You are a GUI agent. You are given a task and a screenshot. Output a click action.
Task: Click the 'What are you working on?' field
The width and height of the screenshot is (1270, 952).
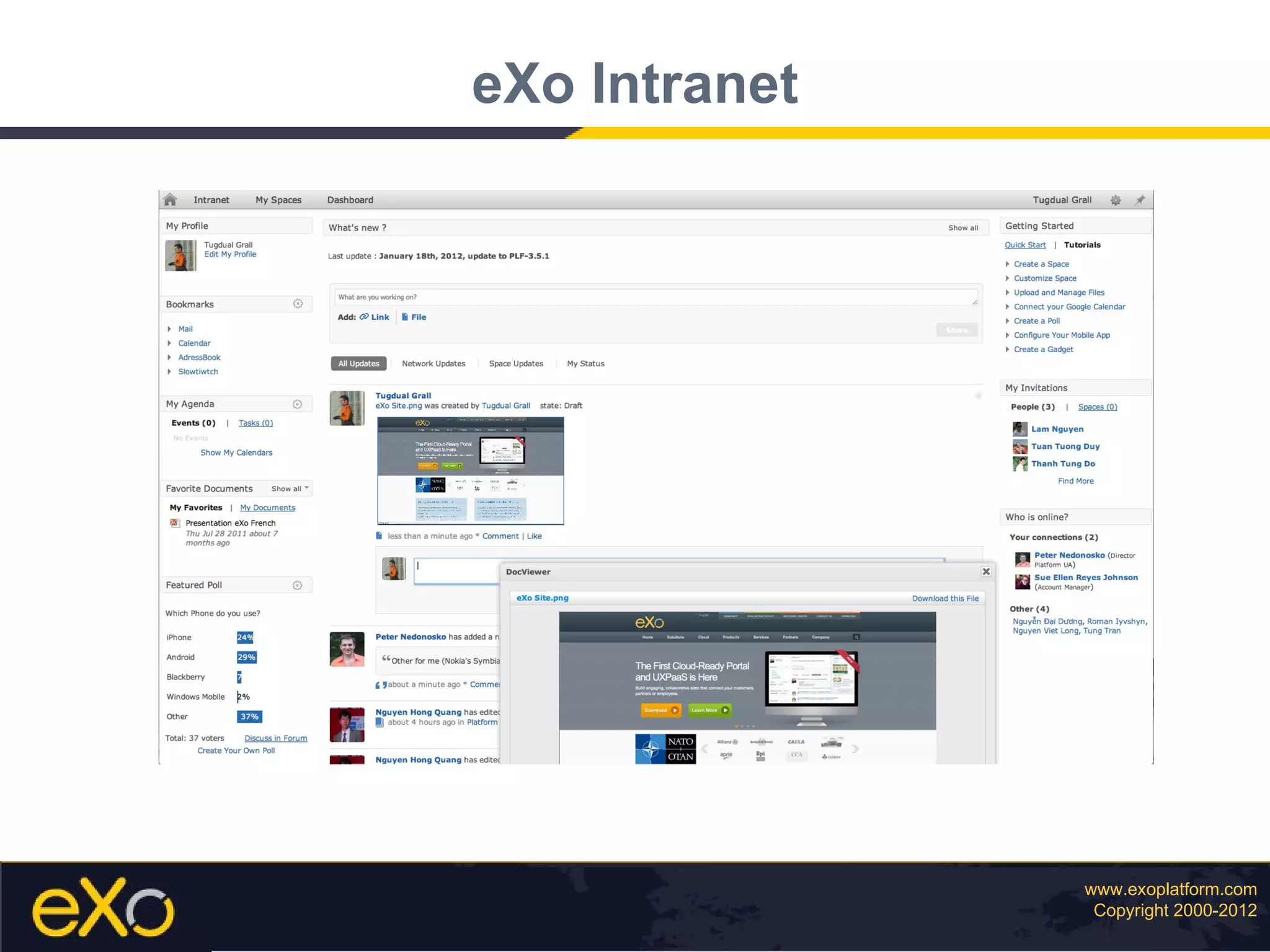[x=656, y=297]
